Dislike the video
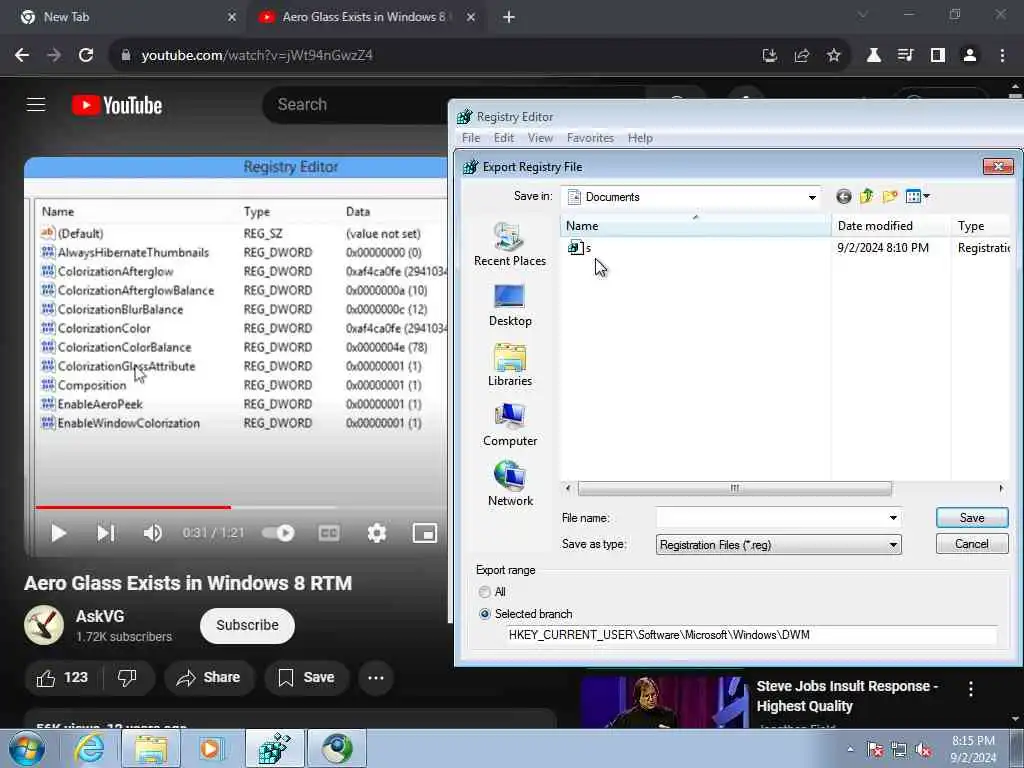The width and height of the screenshot is (1024, 768). click(127, 678)
